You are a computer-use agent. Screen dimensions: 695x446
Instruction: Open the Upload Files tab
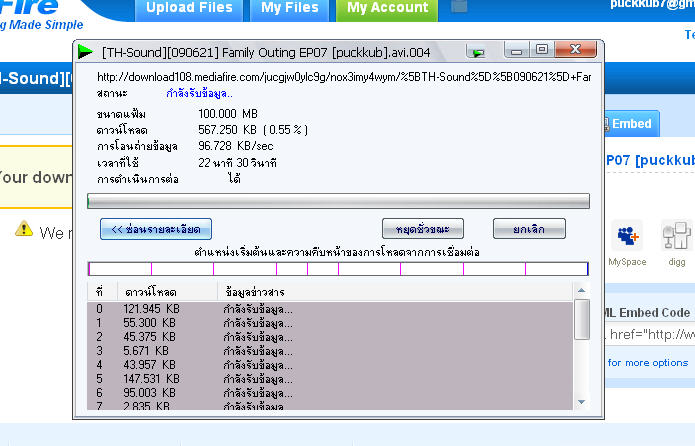click(x=189, y=8)
